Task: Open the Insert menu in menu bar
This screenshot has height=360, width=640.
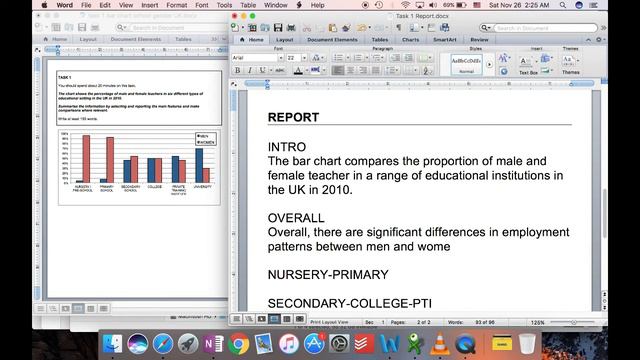Action: [x=150, y=5]
